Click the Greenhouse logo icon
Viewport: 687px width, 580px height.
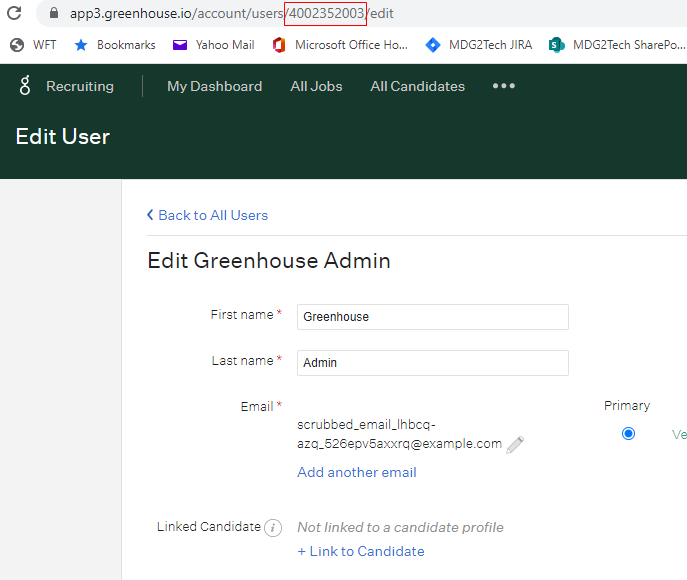25,85
